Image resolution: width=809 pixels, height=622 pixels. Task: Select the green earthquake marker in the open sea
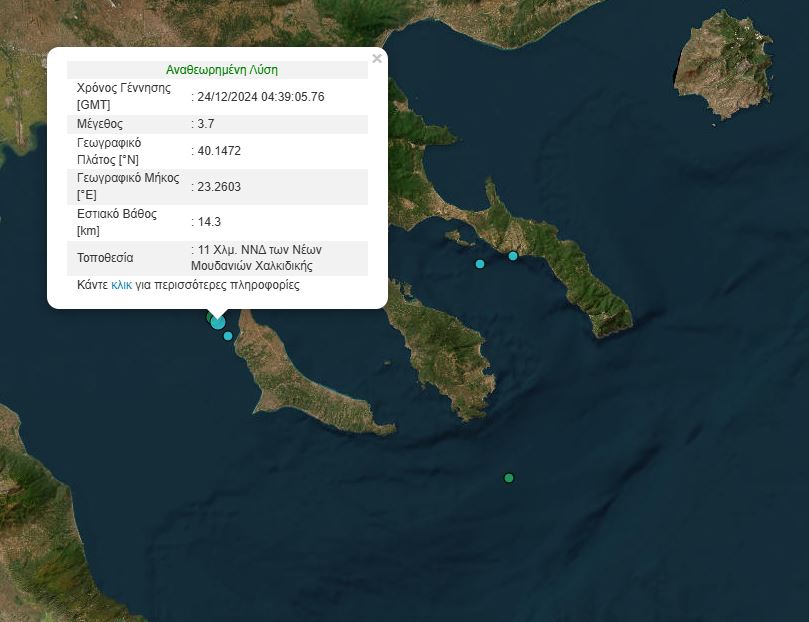[509, 478]
